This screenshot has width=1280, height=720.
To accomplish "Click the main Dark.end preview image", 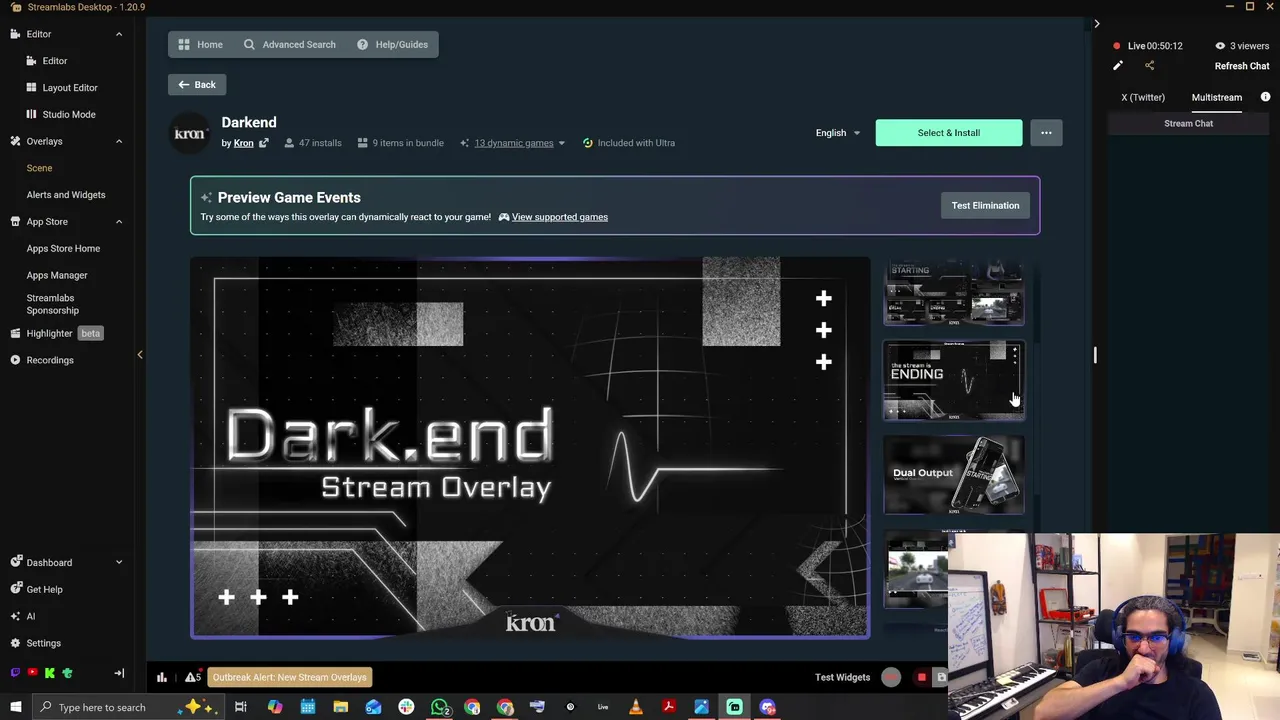I will tap(530, 447).
